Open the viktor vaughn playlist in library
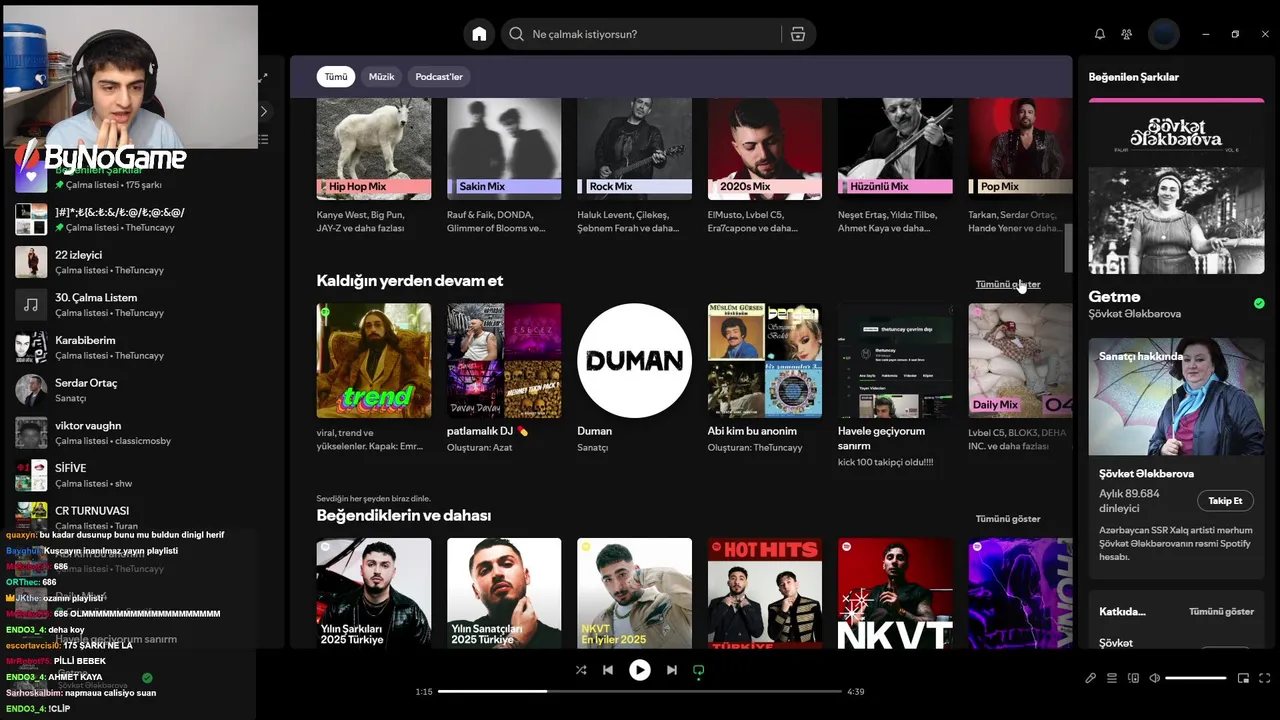 pyautogui.click(x=140, y=433)
